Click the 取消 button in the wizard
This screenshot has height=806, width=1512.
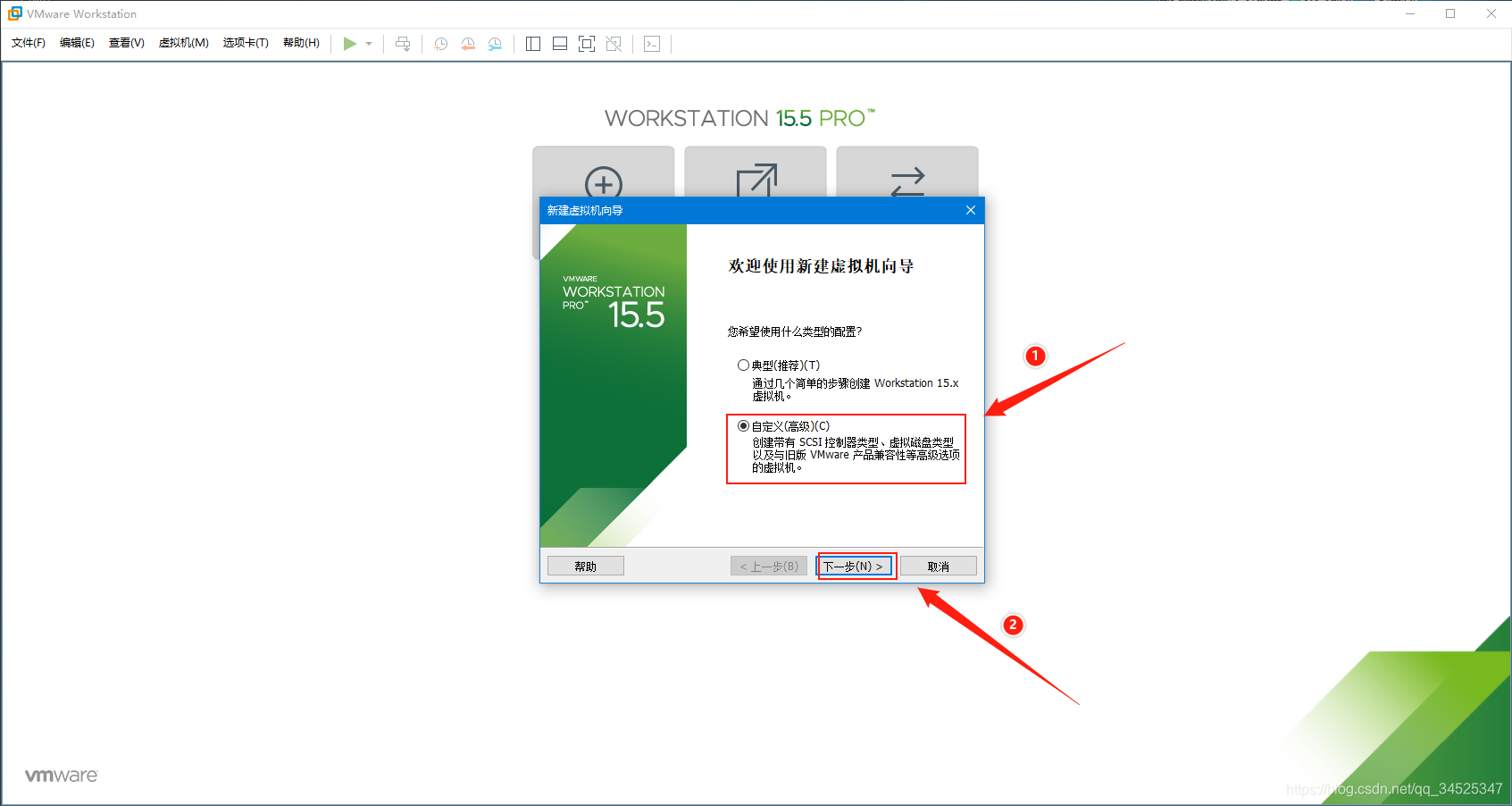[x=939, y=567]
